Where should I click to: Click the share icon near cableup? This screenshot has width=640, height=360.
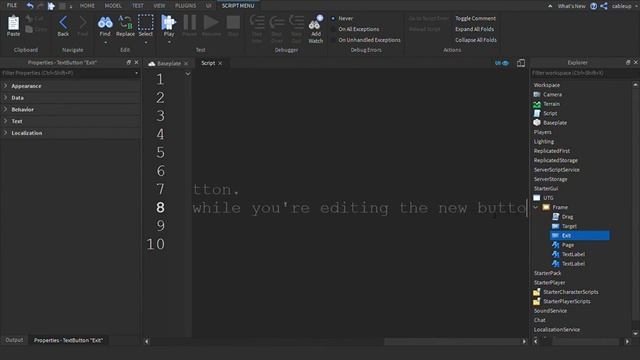604,6
